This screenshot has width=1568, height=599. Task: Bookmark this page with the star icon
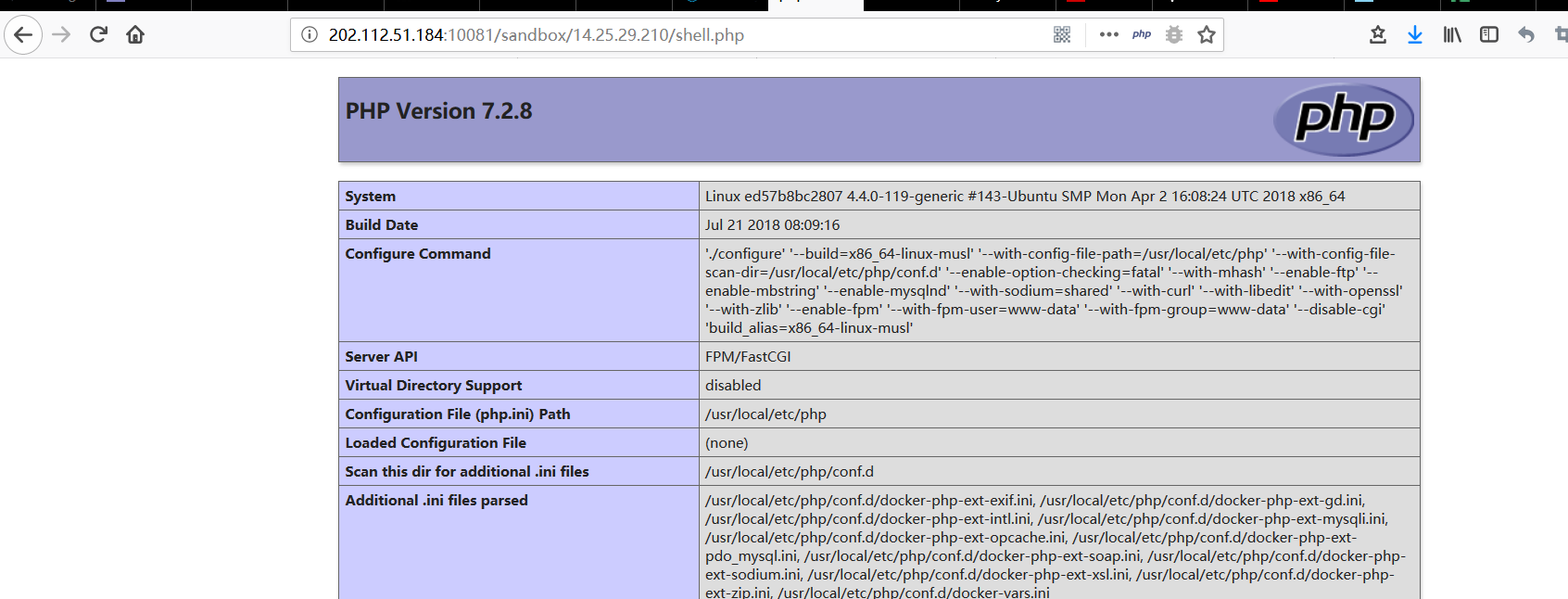[1207, 35]
